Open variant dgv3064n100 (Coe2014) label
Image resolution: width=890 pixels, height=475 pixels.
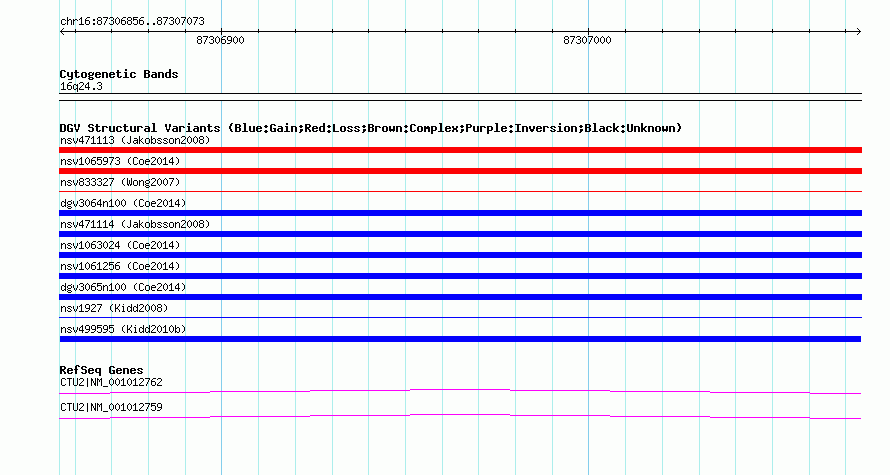[x=123, y=203]
